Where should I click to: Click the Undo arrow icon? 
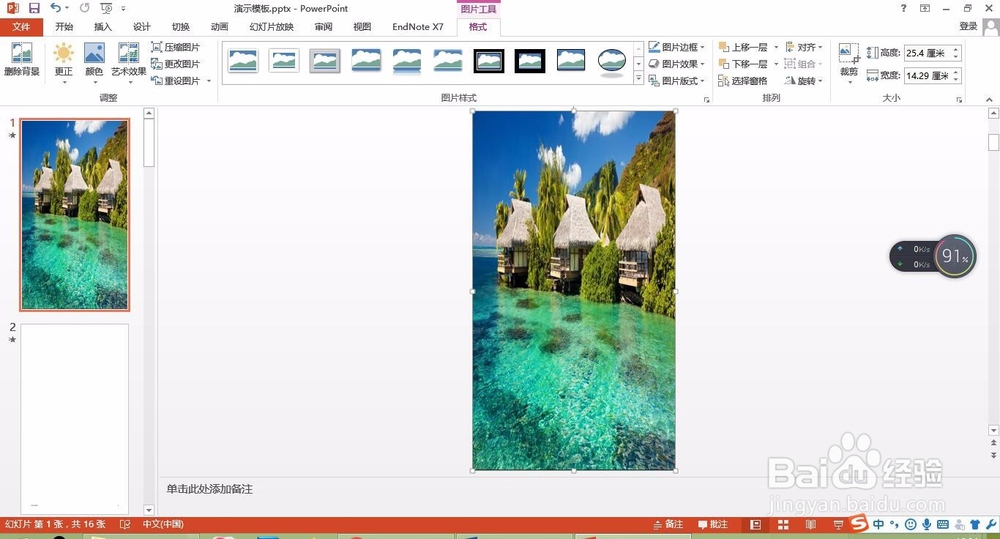point(55,8)
